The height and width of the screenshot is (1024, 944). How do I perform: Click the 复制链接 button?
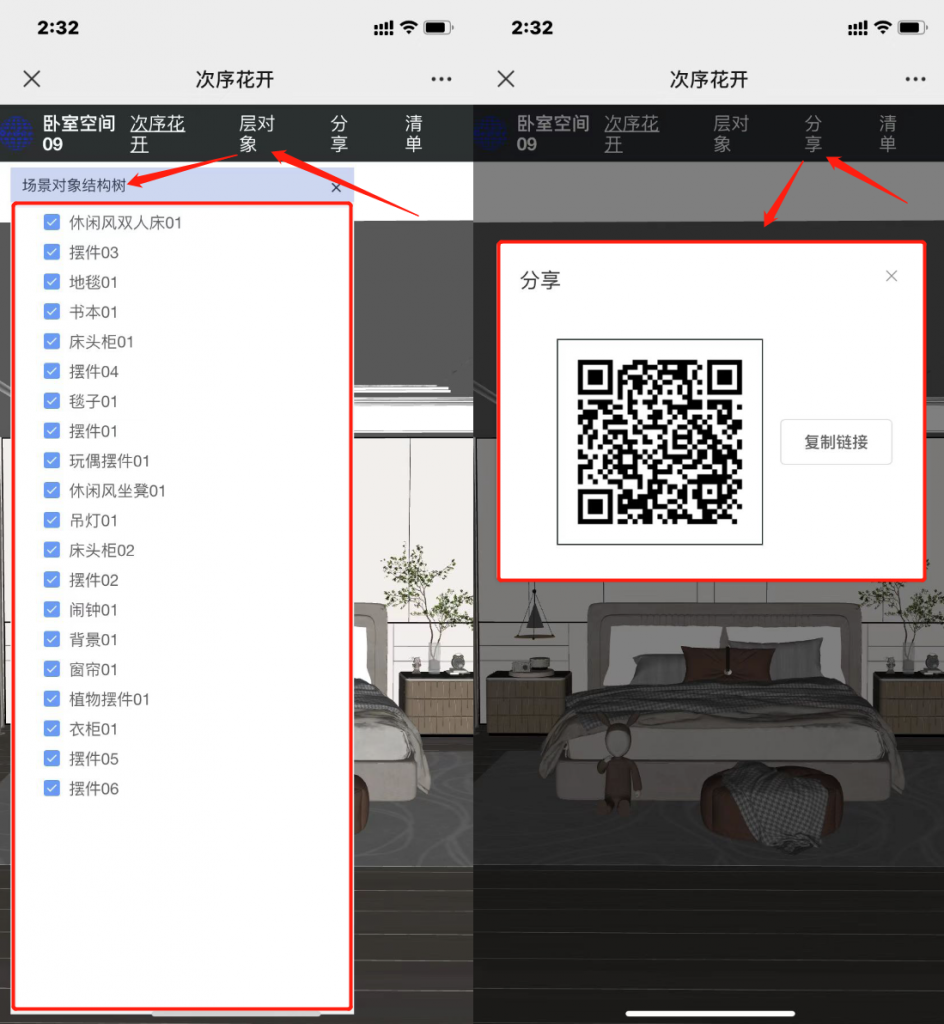coord(836,442)
